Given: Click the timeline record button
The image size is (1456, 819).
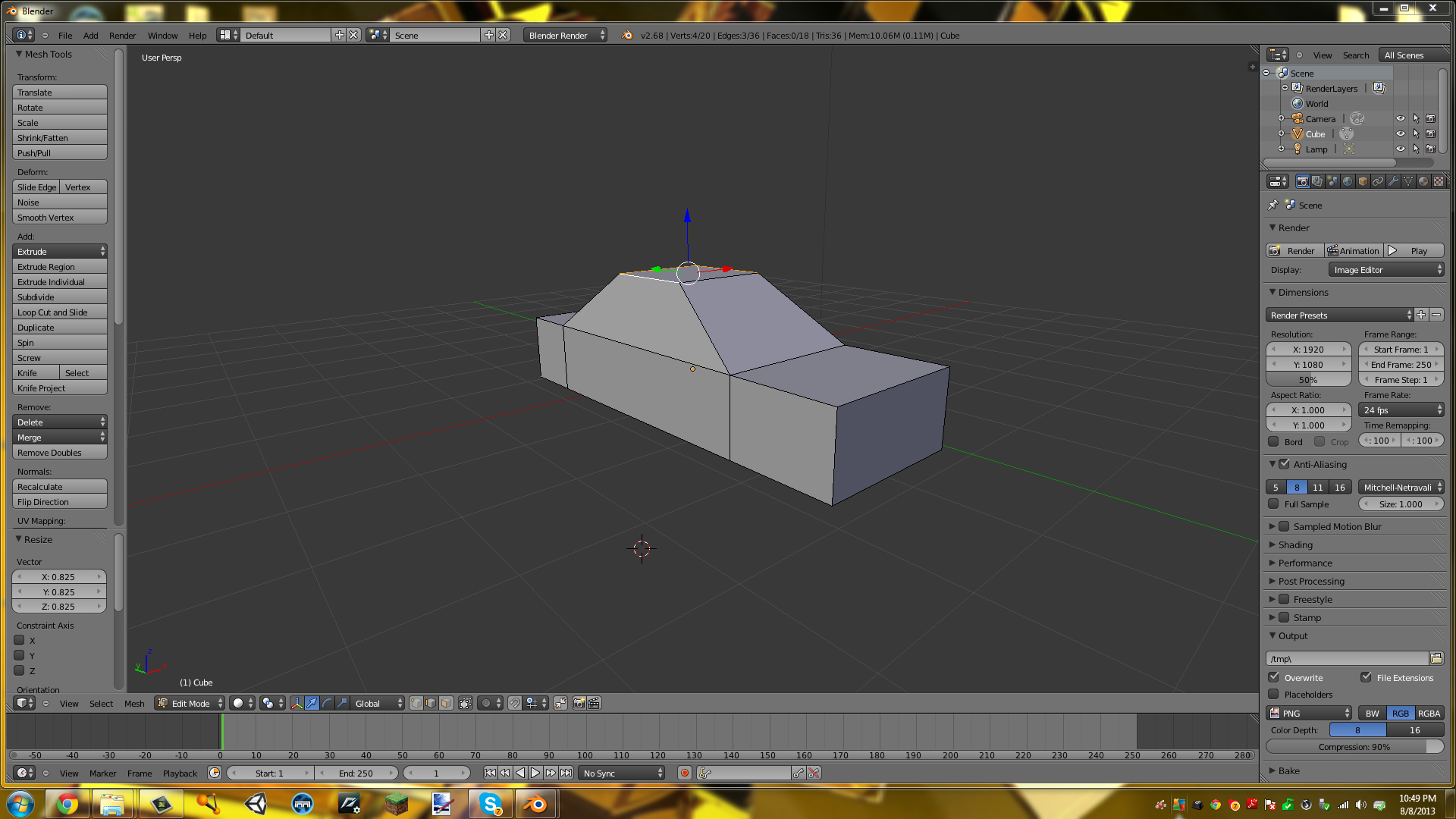Looking at the screenshot, I should point(685,773).
